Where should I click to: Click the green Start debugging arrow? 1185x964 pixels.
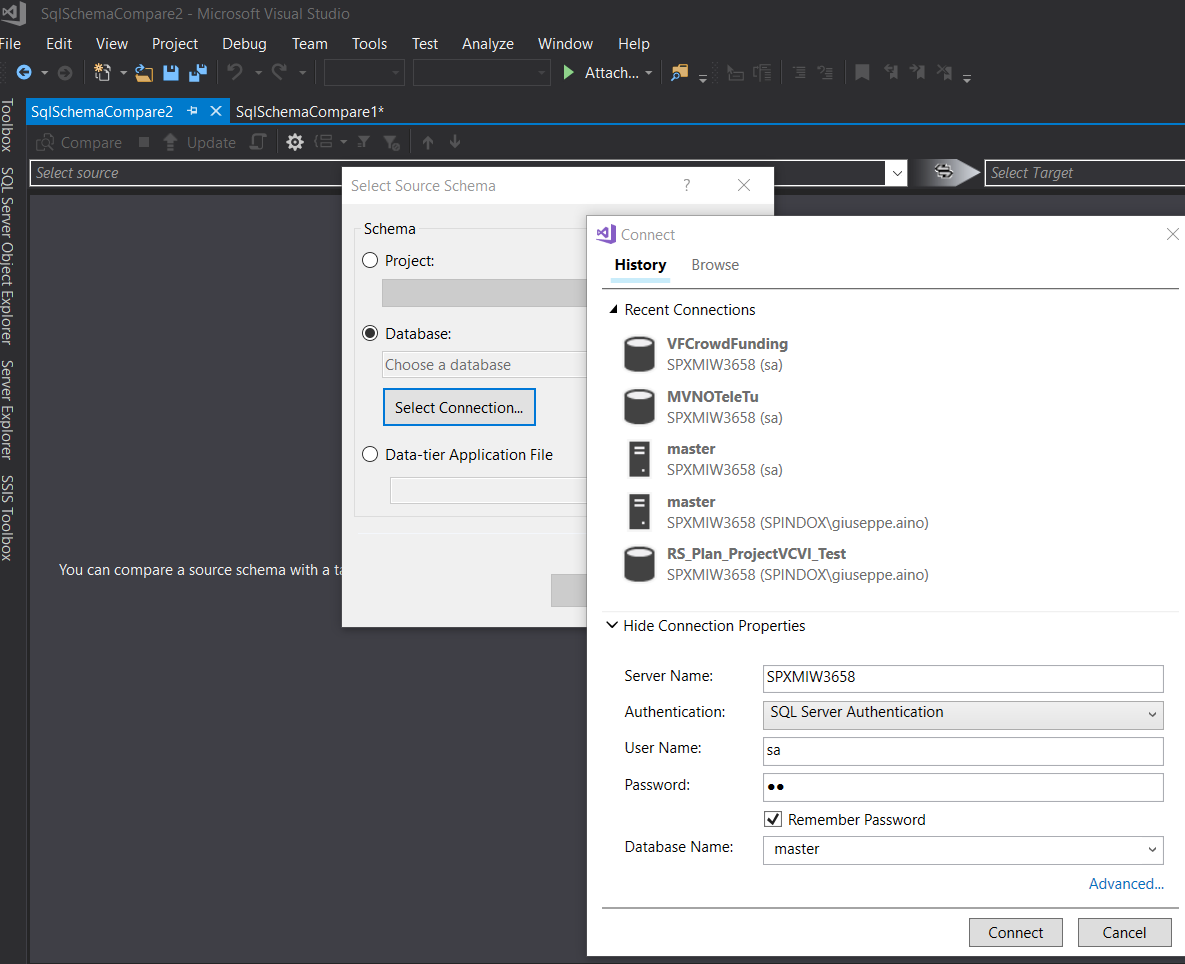coord(568,73)
